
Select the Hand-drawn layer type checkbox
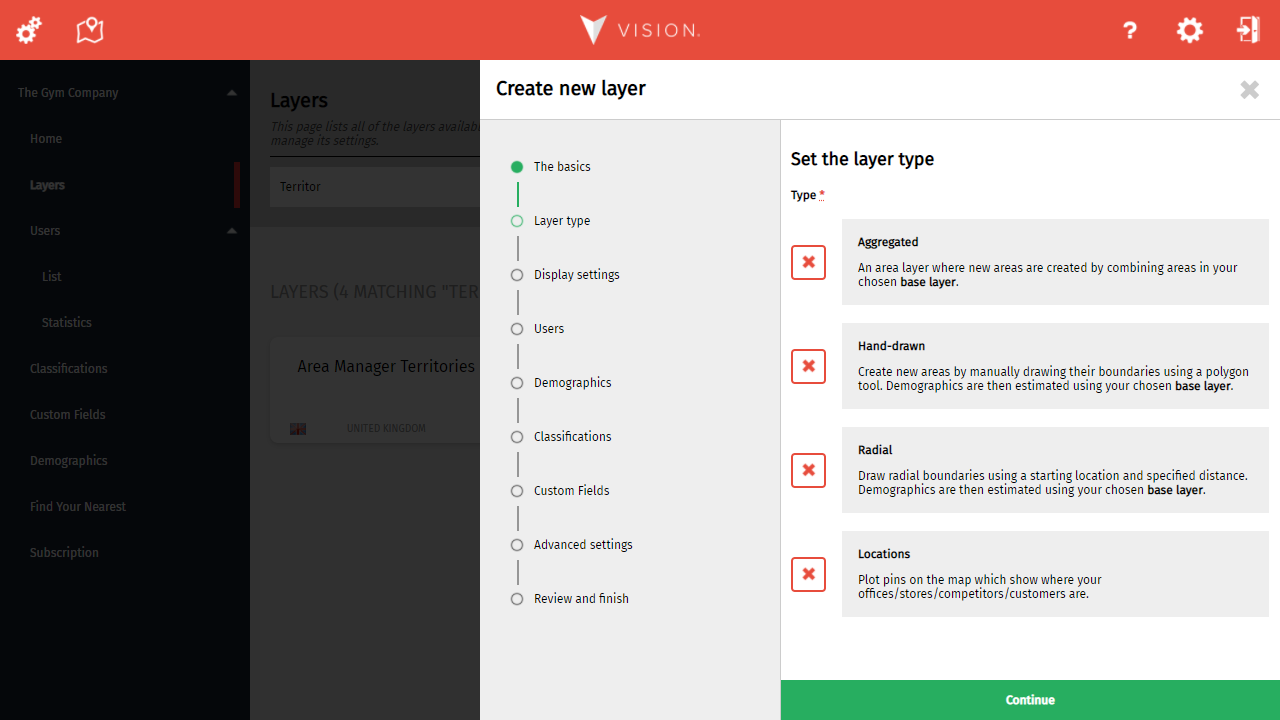pyautogui.click(x=808, y=366)
